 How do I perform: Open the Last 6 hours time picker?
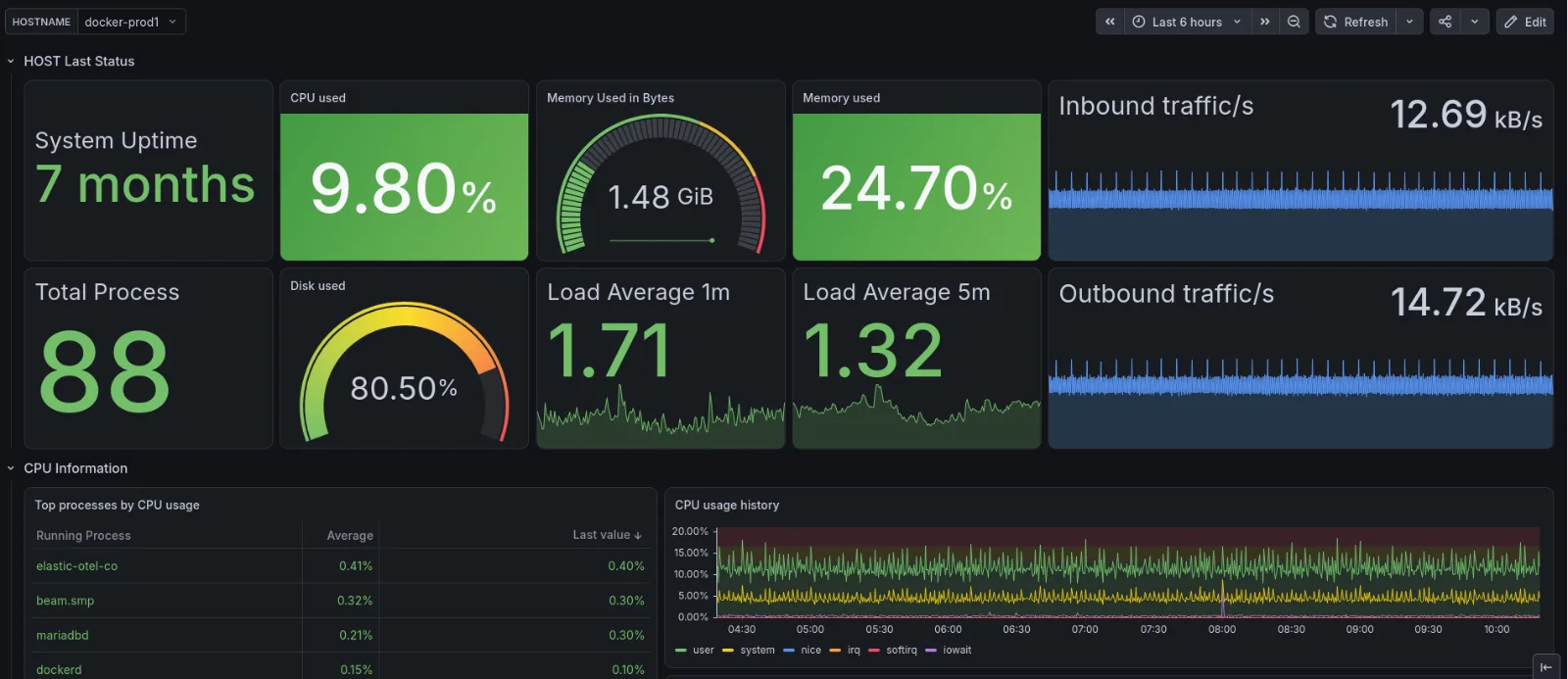pos(1187,22)
